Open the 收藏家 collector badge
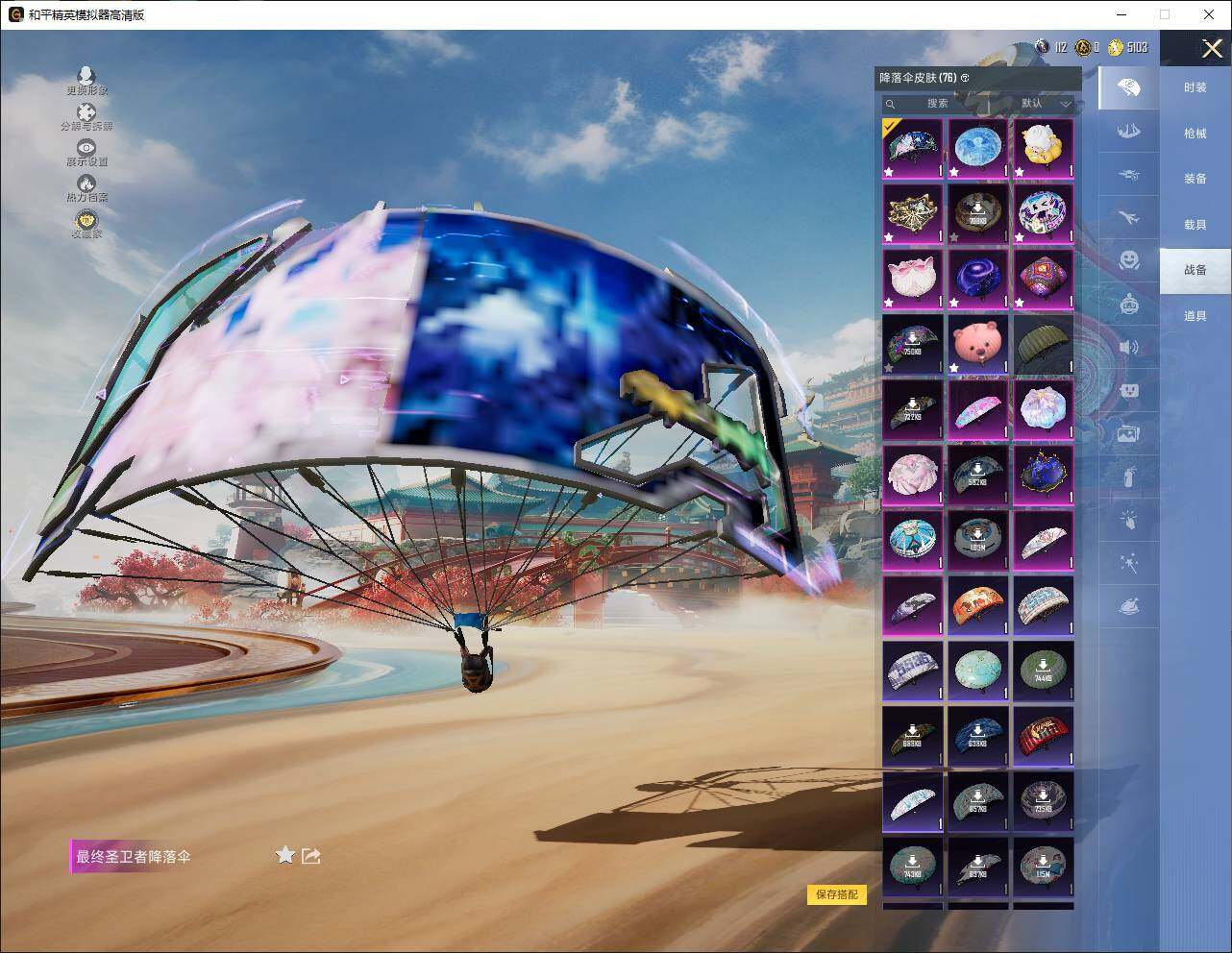The height and width of the screenshot is (953, 1232). point(86,221)
